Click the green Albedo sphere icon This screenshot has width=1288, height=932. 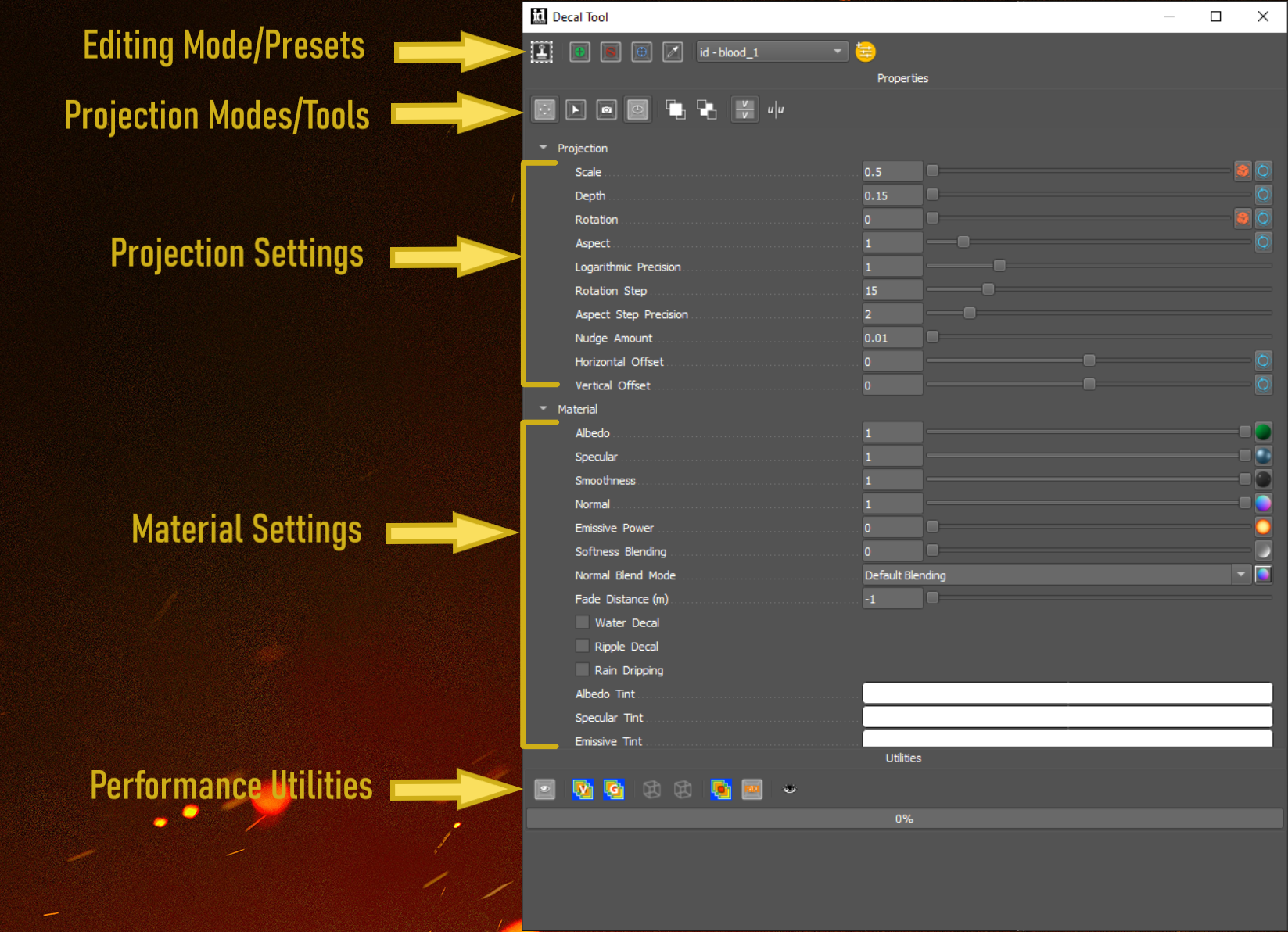1264,432
